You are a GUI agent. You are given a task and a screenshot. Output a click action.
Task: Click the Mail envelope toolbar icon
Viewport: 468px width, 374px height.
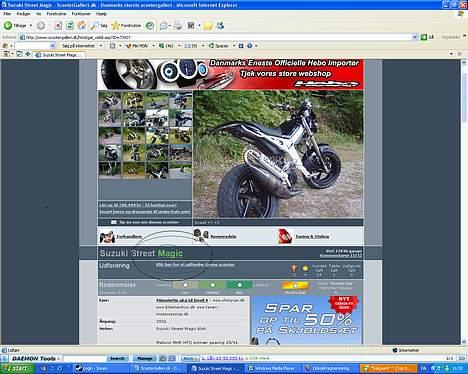click(163, 25)
